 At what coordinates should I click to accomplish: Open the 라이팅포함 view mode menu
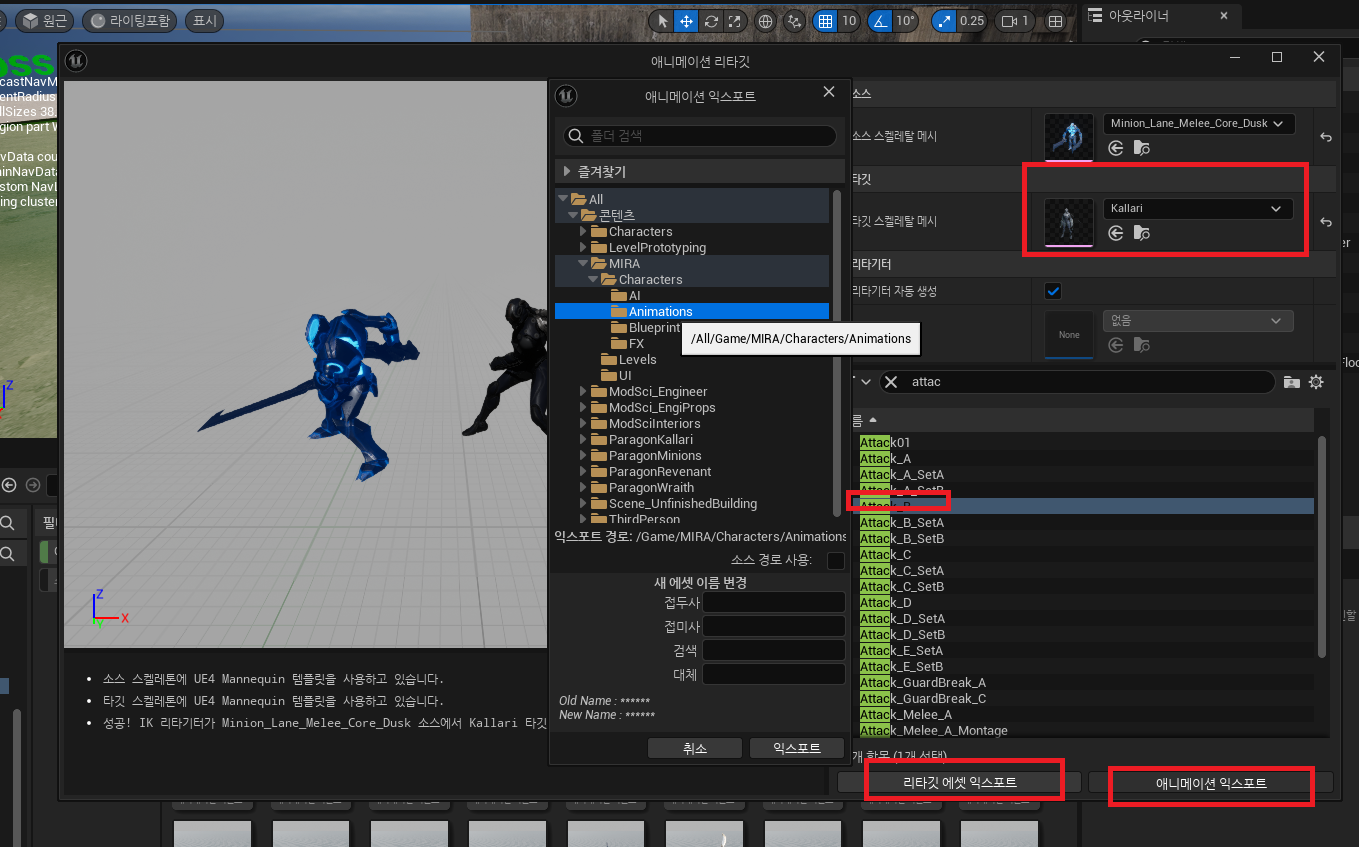[x=128, y=20]
